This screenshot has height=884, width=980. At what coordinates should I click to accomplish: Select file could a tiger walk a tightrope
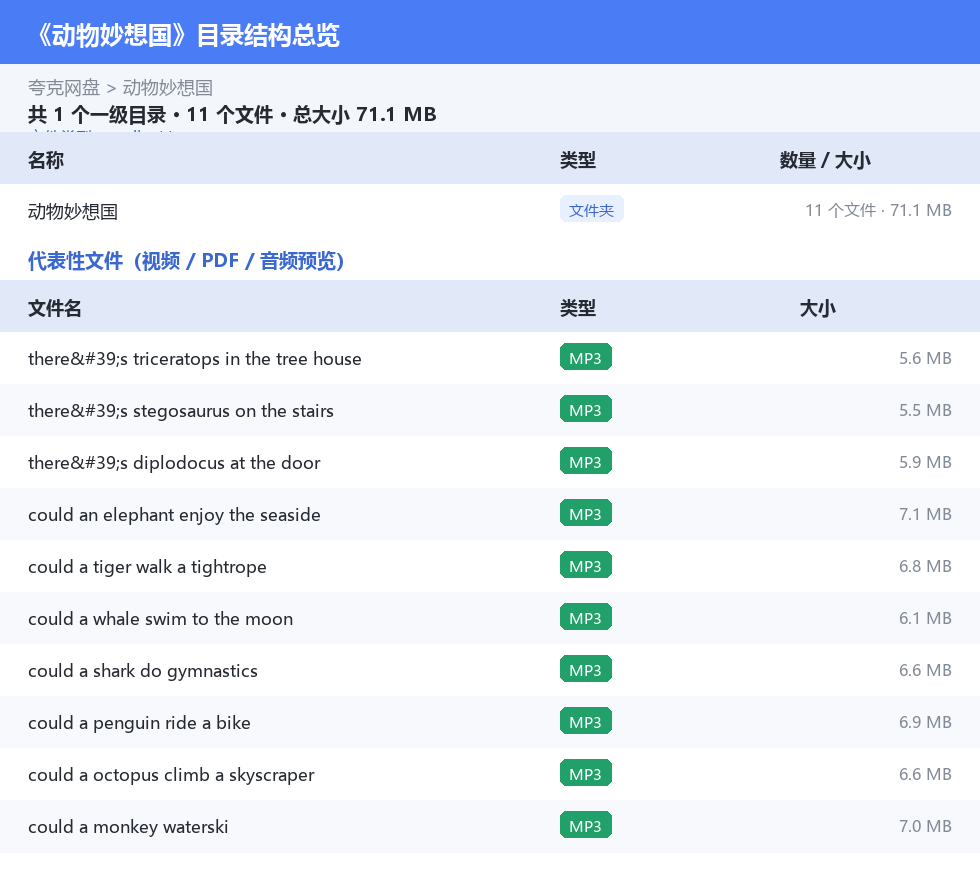tap(147, 566)
